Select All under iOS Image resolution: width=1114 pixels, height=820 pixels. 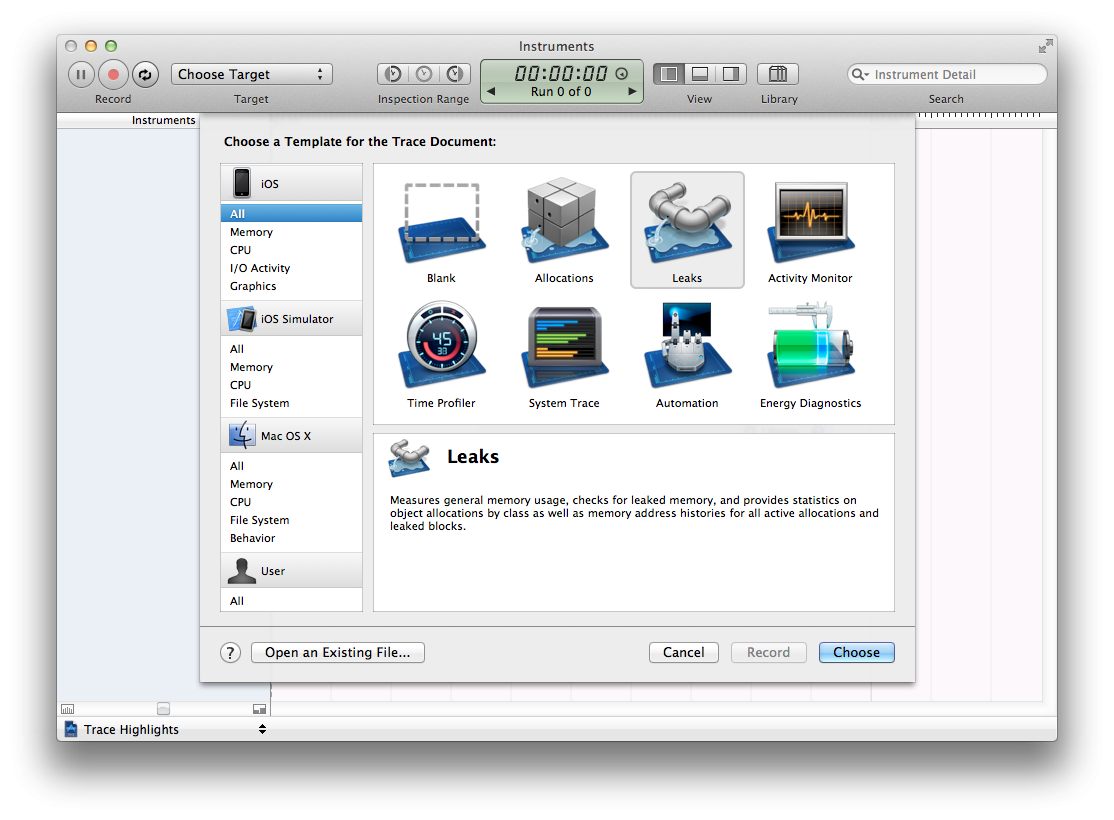(291, 214)
